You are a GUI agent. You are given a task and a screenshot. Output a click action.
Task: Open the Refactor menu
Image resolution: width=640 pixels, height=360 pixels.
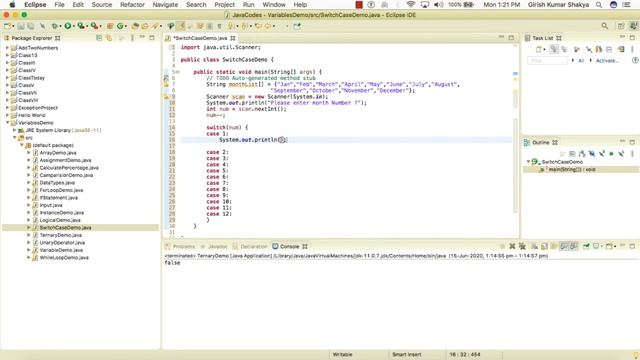coord(132,4)
